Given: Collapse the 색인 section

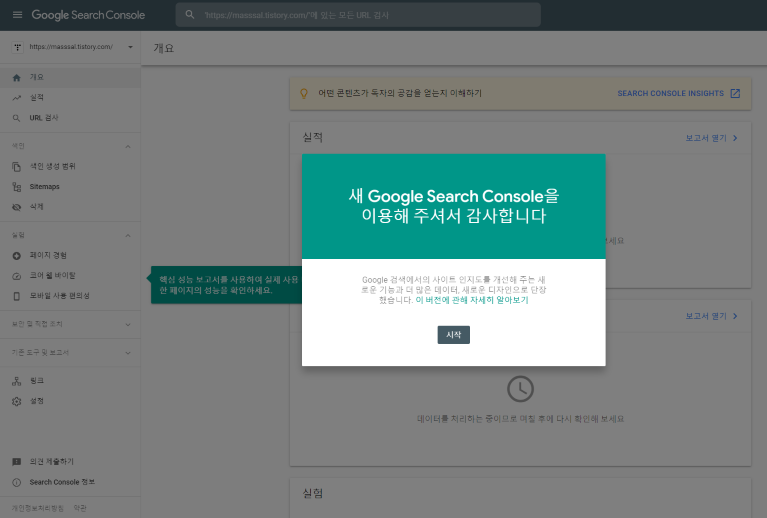Looking at the screenshot, I should pyautogui.click(x=128, y=146).
